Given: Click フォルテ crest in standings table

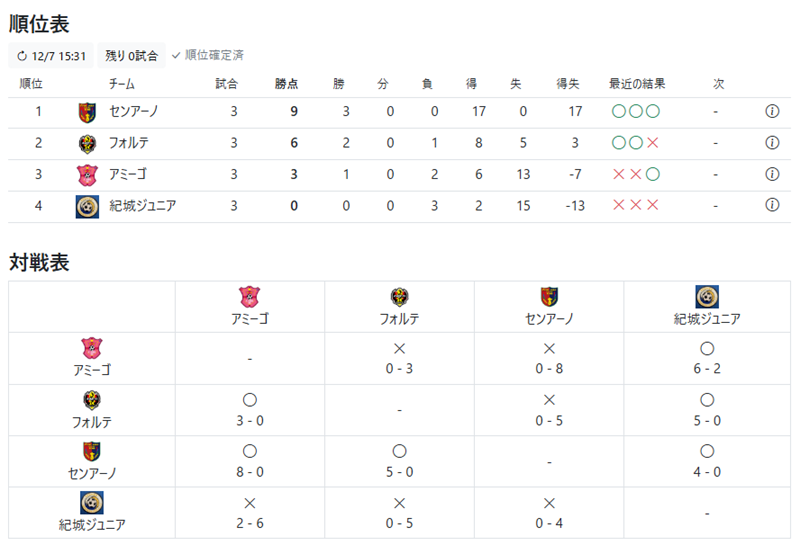Looking at the screenshot, I should tap(87, 143).
